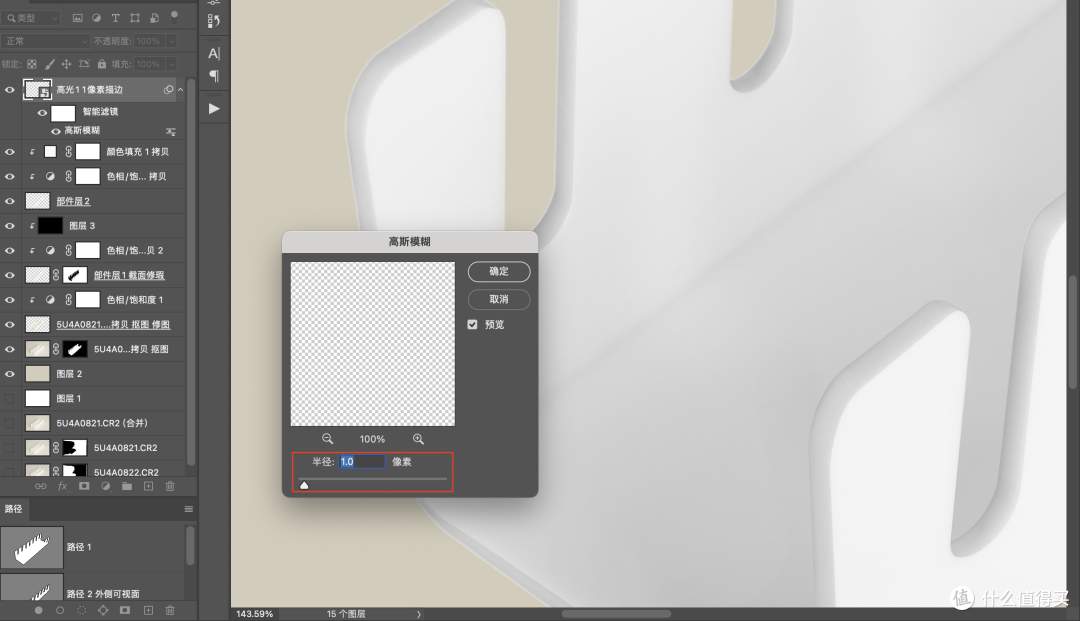
Task: Click fill path with foreground color icon
Action: click(39, 611)
